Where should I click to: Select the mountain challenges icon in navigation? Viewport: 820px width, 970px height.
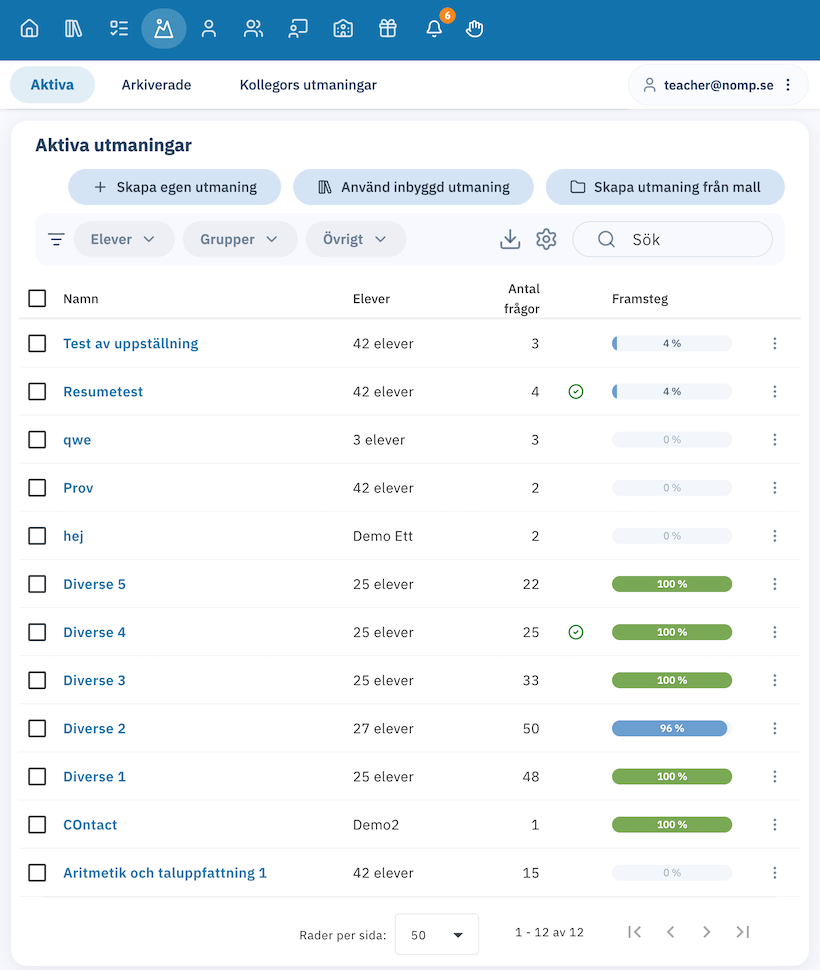pos(164,28)
